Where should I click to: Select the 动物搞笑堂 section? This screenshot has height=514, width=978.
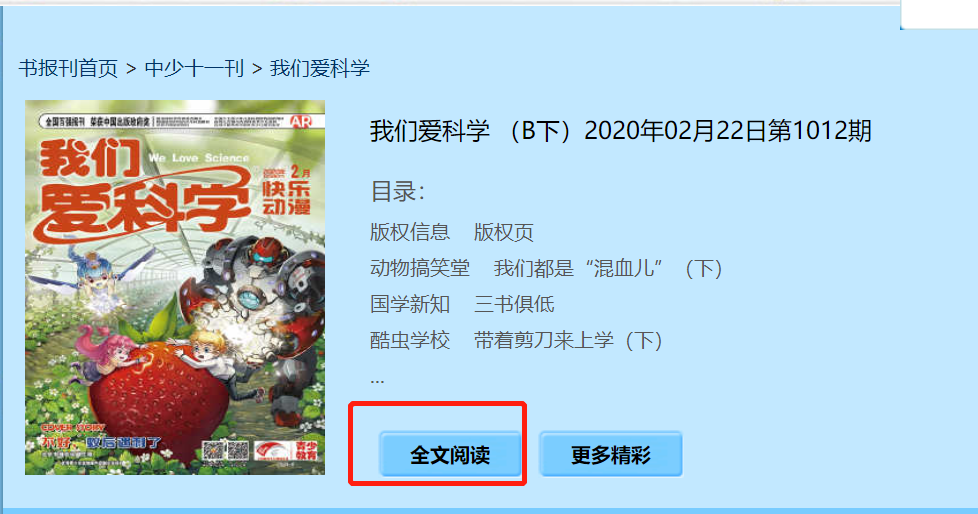pos(420,268)
